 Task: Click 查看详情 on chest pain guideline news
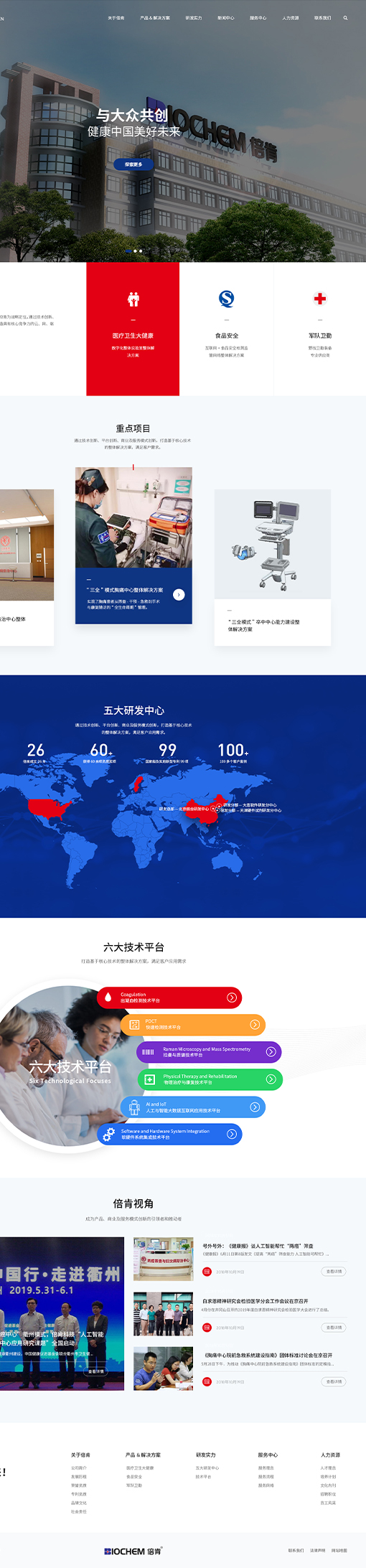tap(334, 1381)
